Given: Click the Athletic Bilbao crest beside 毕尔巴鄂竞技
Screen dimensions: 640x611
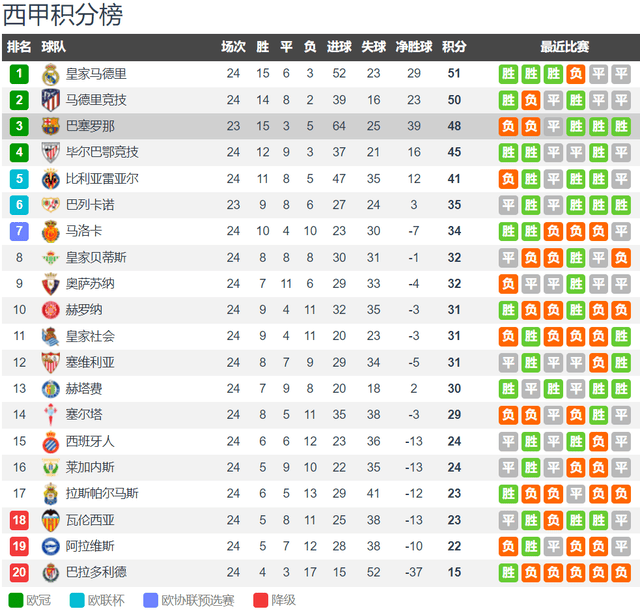Looking at the screenshot, I should pos(50,152).
